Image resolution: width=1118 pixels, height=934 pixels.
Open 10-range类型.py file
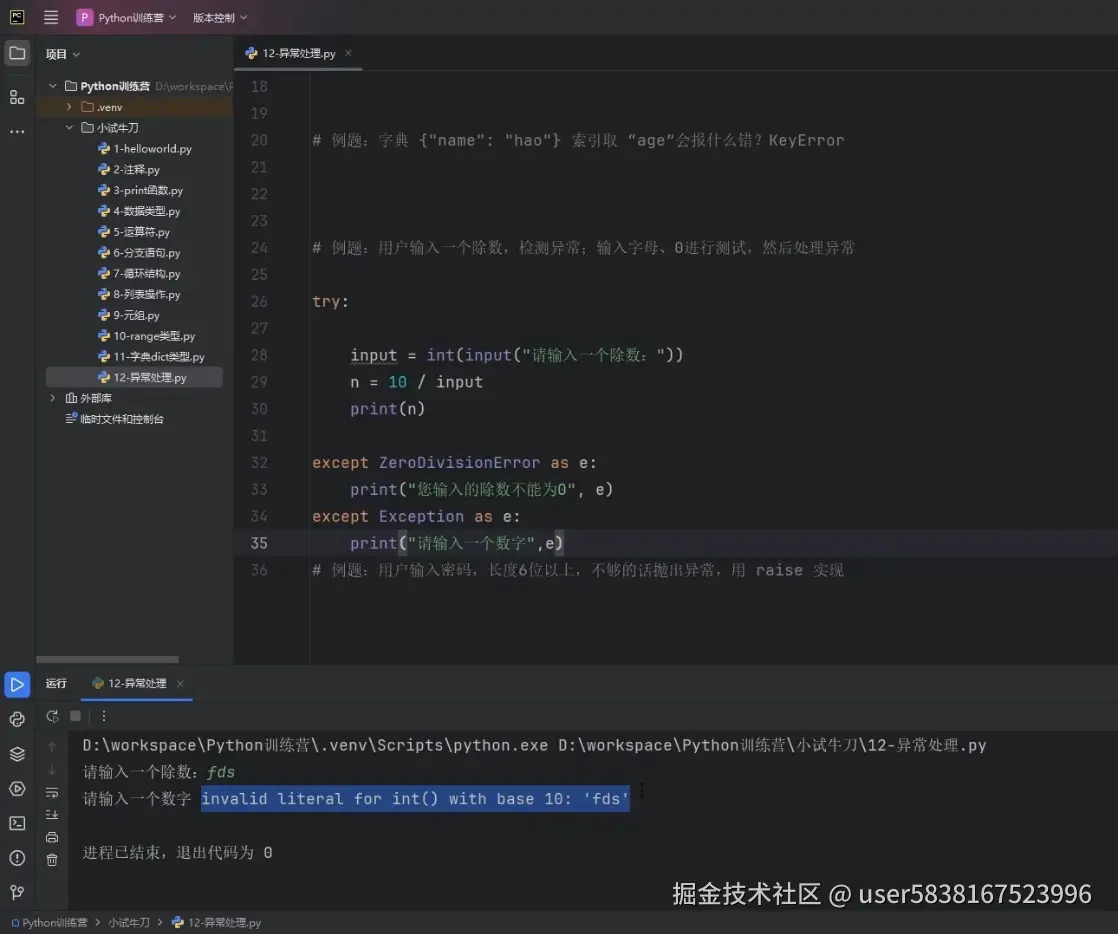coord(146,336)
